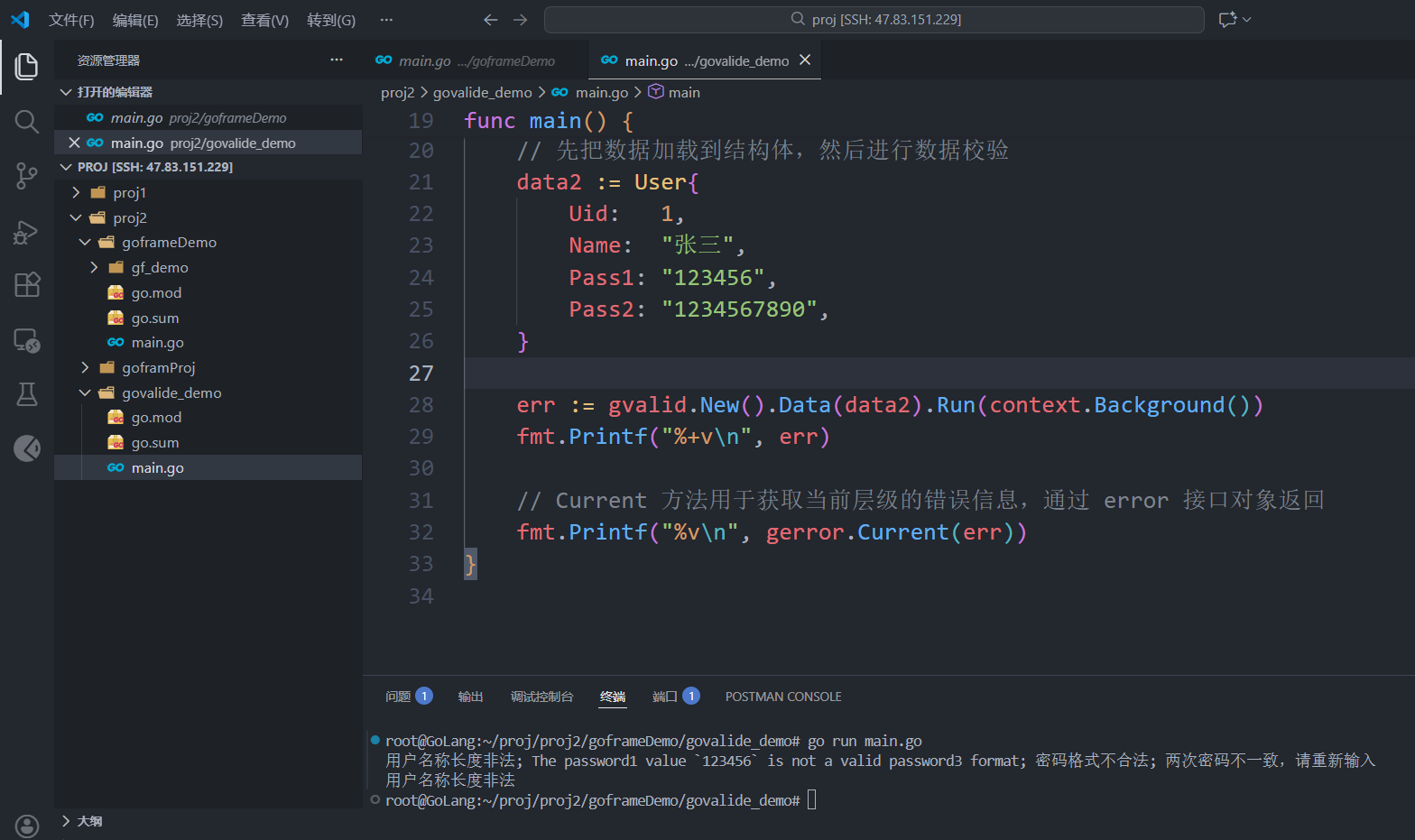Collapse the goframeDemo folder
This screenshot has width=1415, height=840.
[85, 242]
